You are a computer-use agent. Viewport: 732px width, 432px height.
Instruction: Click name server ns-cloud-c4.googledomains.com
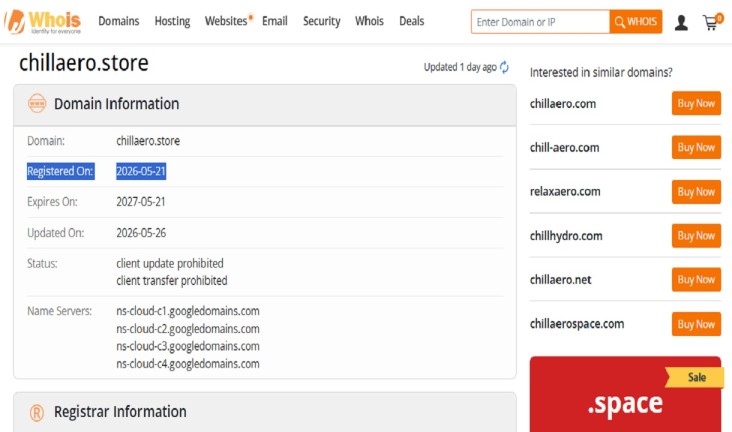pyautogui.click(x=188, y=364)
